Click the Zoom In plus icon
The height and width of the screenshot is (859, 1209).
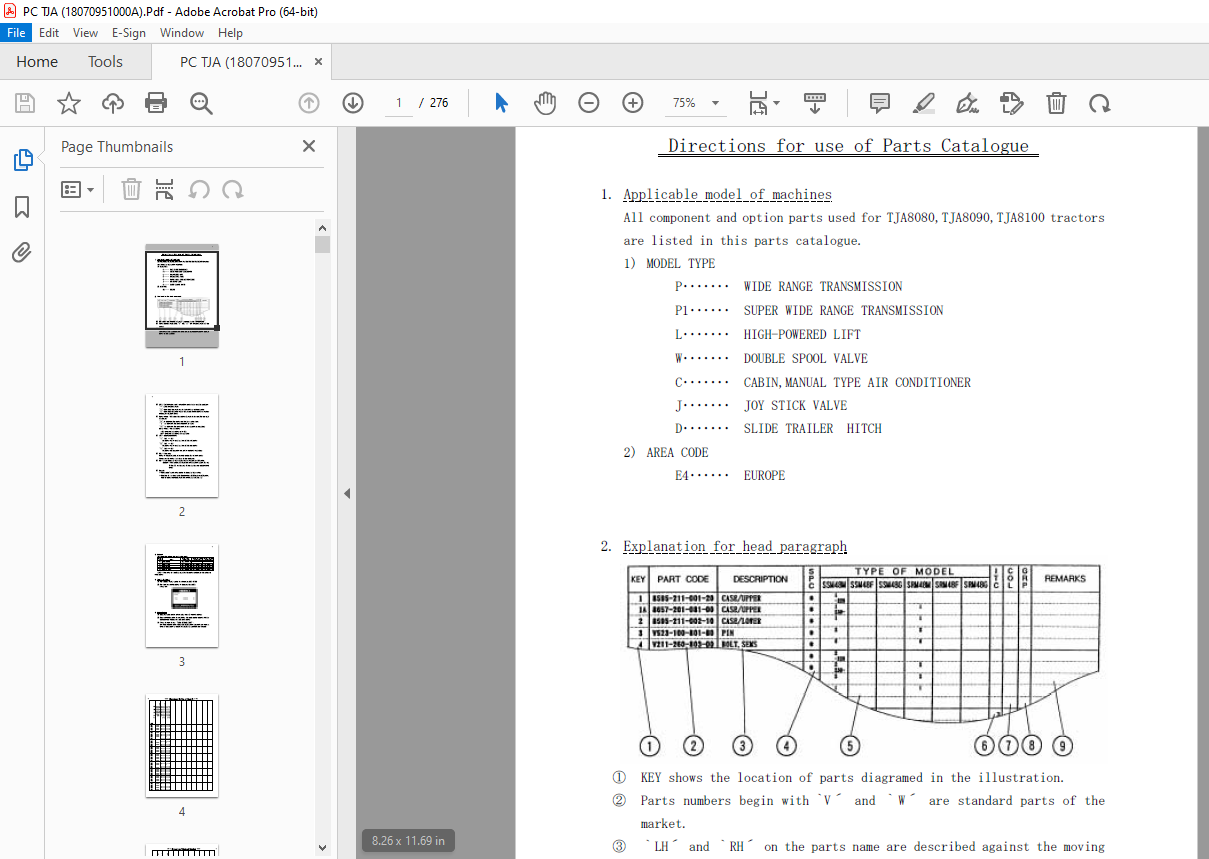click(633, 103)
